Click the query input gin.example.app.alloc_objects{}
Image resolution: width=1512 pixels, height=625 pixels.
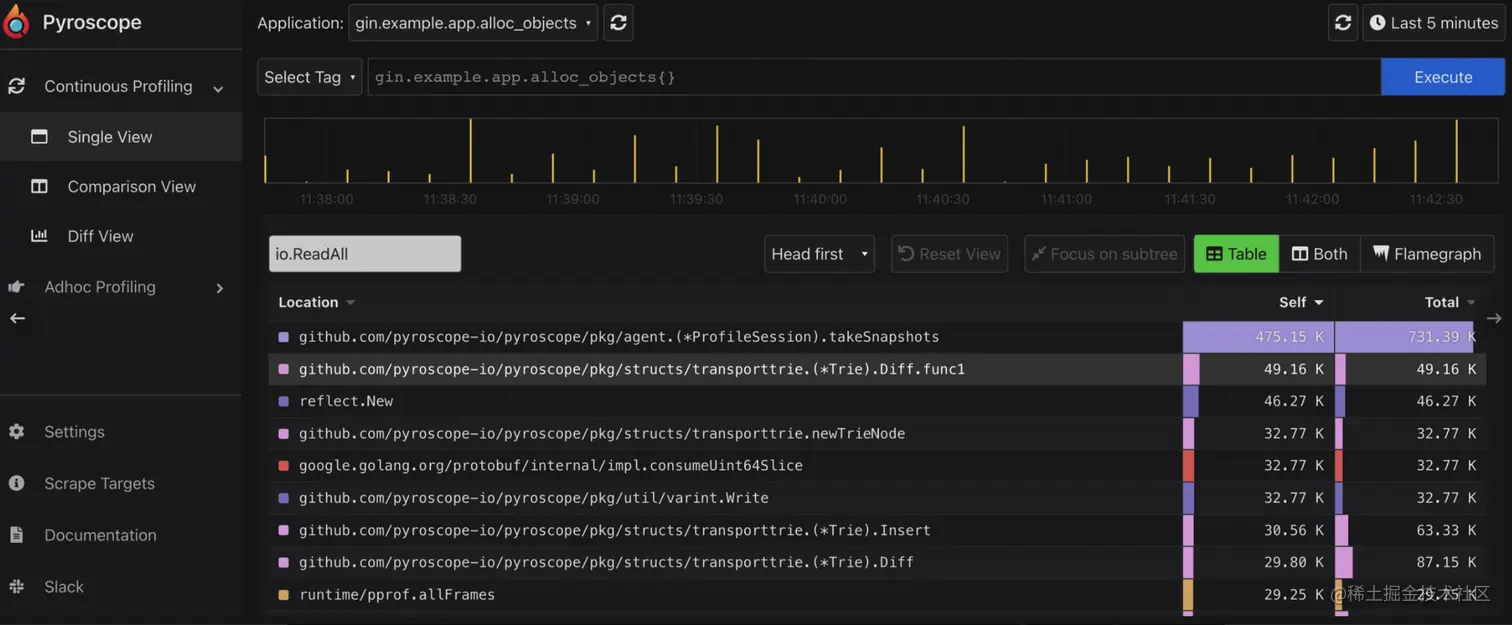pyautogui.click(x=874, y=77)
